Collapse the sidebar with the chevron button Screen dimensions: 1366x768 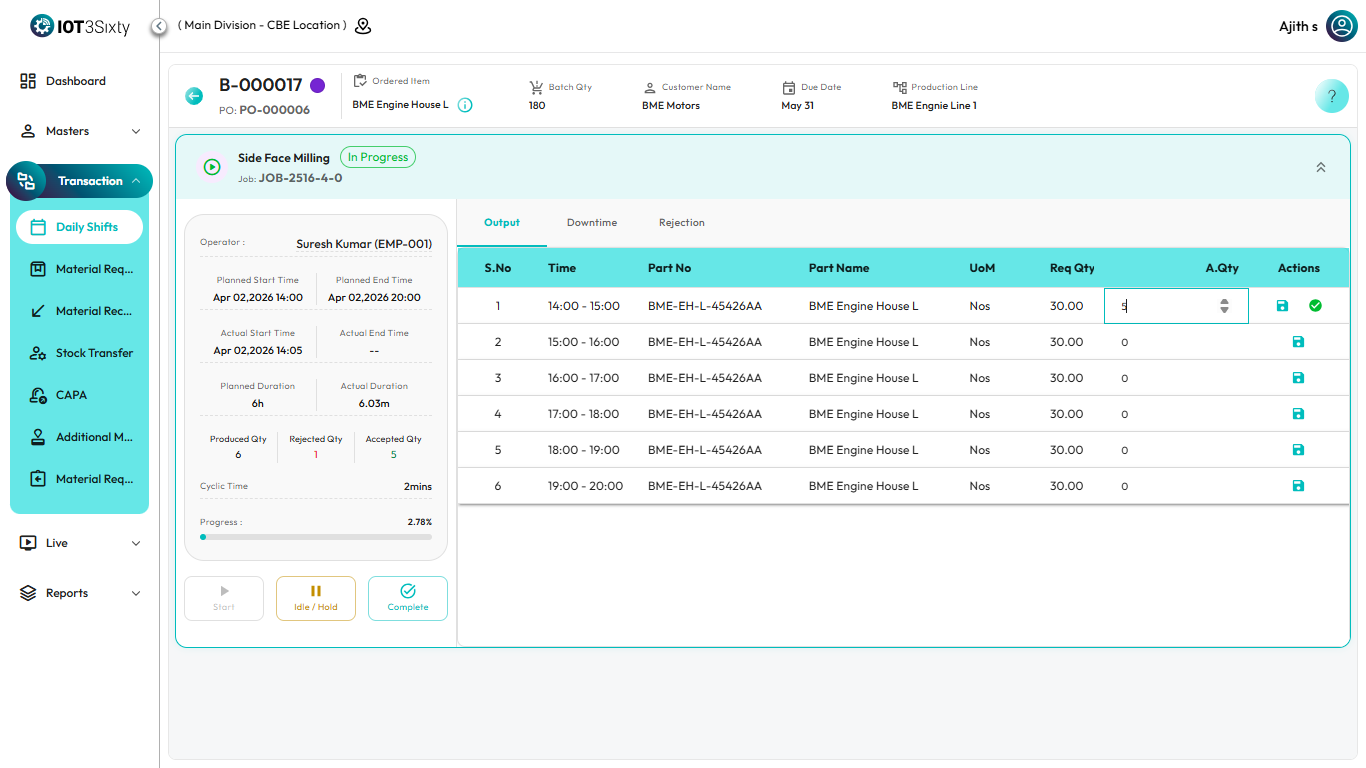tap(159, 26)
